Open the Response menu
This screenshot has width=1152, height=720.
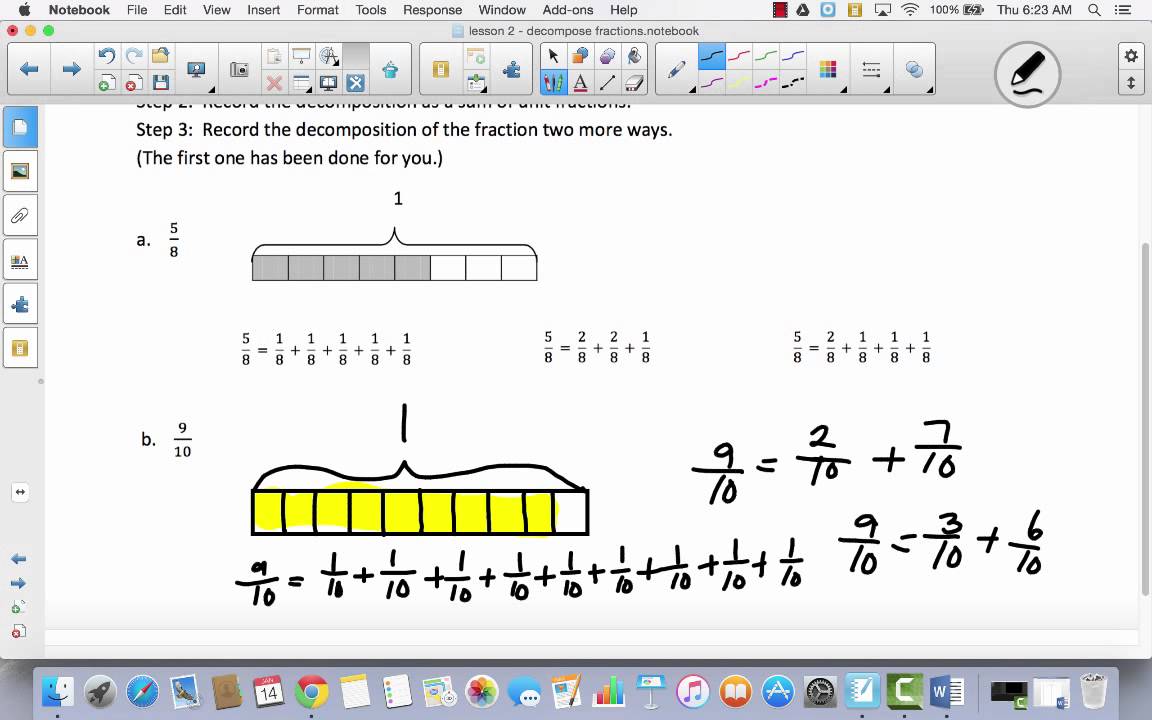(432, 10)
